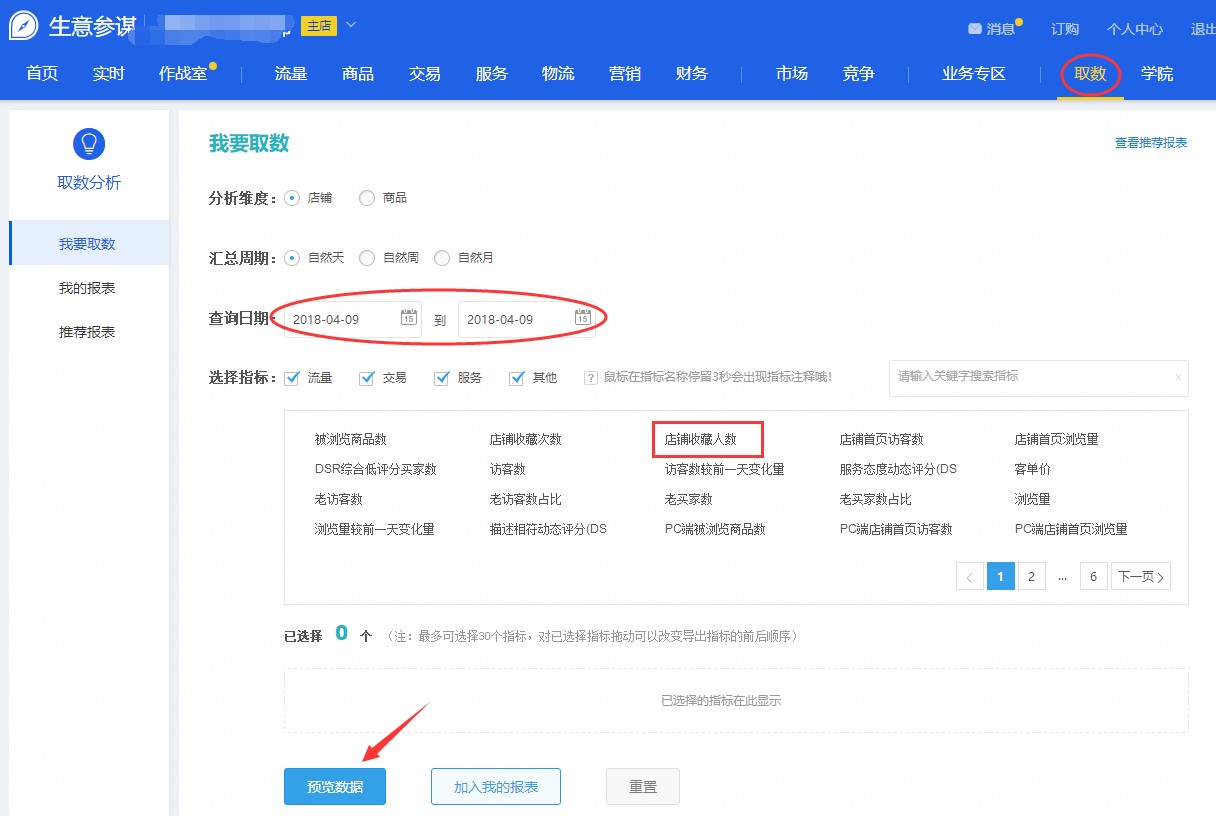Select the 自然月 summary period
Viewport: 1216px width, 816px height.
(442, 258)
